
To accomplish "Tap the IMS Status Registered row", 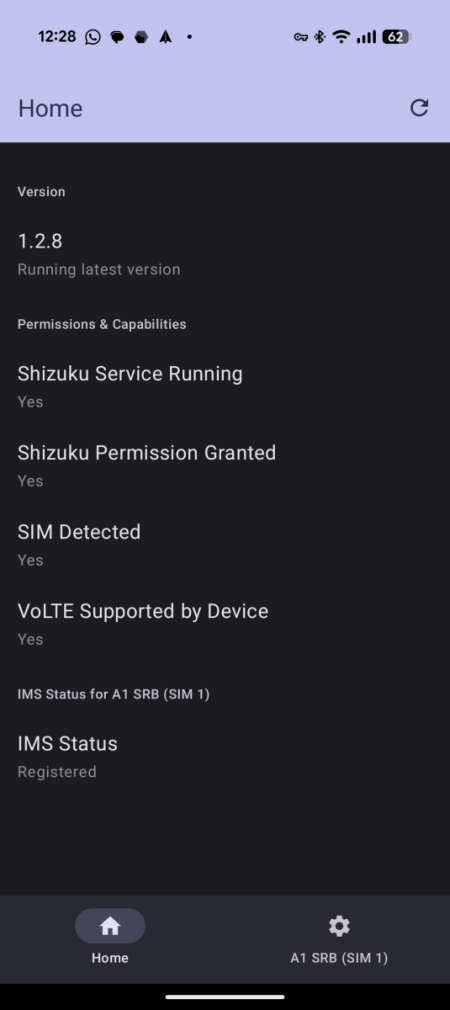I will (x=225, y=757).
